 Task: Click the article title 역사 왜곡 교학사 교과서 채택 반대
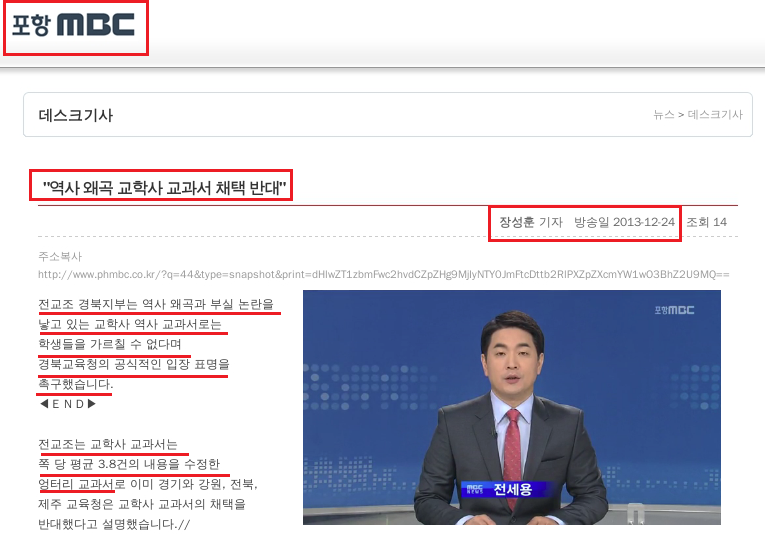click(x=164, y=187)
